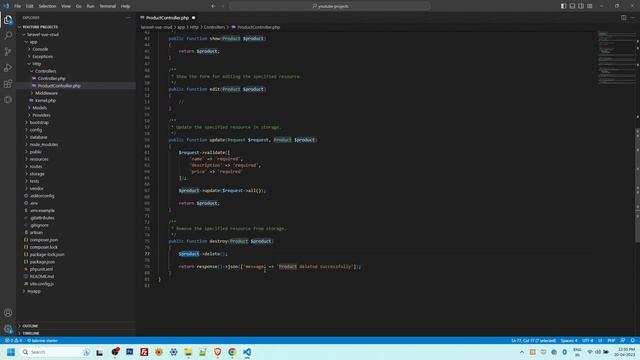
Task: Click the split editor icon
Action: pos(624,18)
